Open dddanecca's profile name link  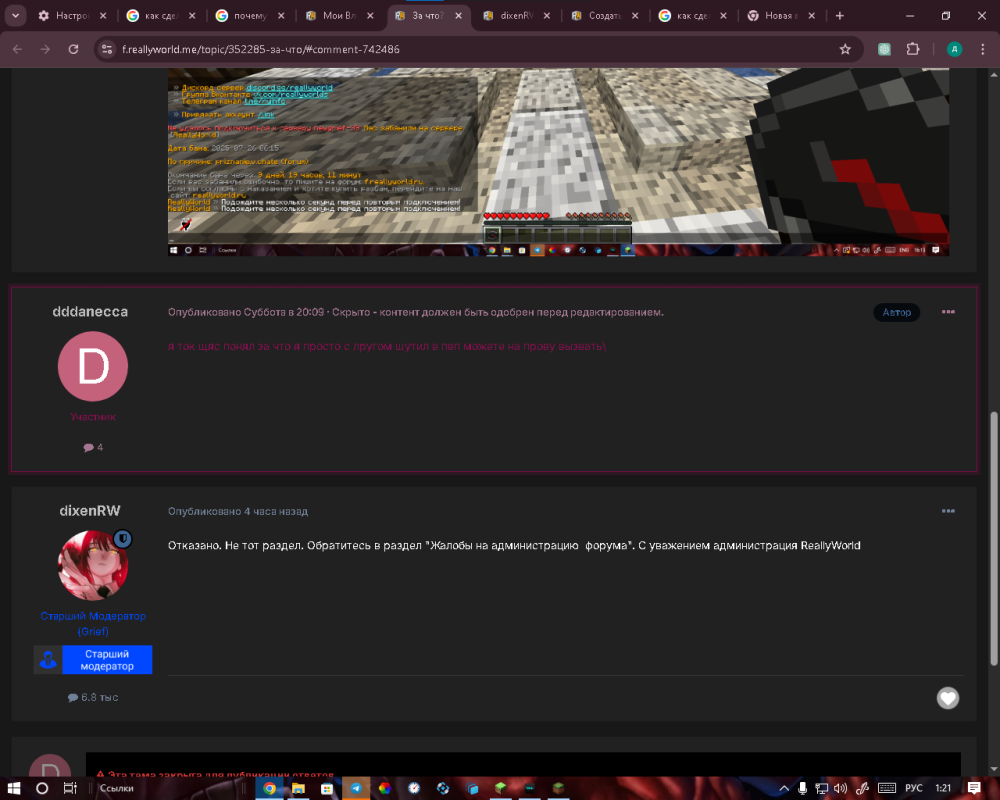[90, 311]
